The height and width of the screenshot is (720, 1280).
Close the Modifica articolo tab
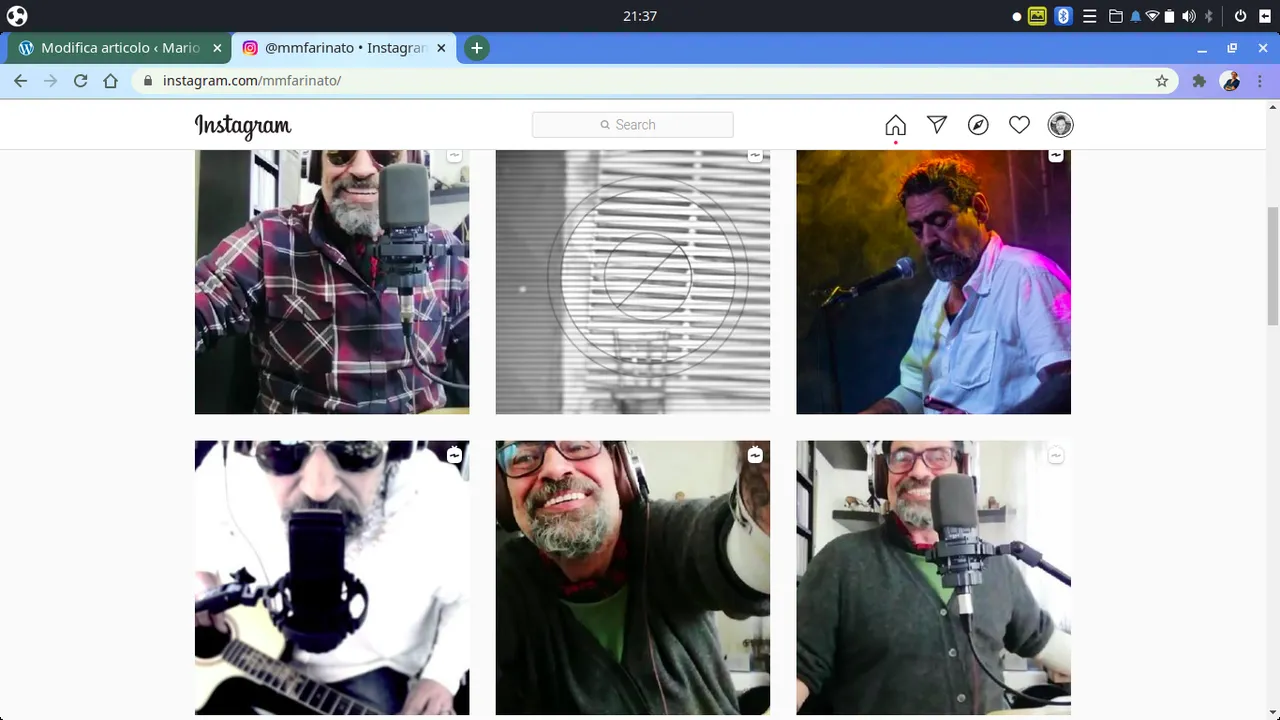pyautogui.click(x=217, y=47)
